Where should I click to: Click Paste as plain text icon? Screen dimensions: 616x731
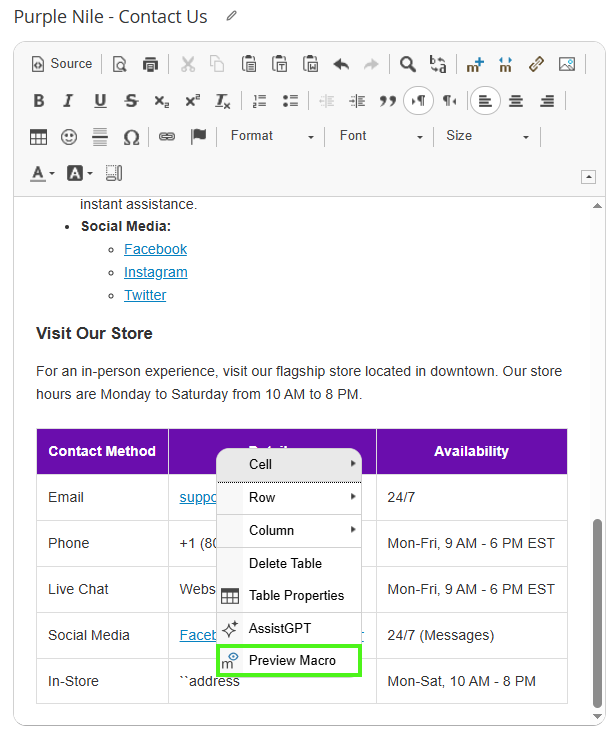pos(279,64)
